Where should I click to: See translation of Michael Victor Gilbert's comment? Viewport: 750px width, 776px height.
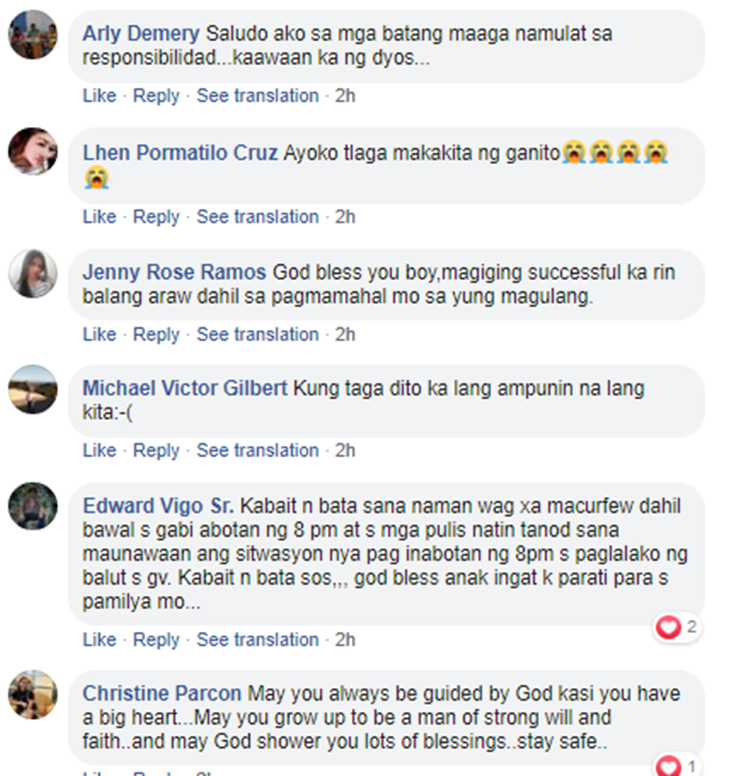(x=257, y=450)
